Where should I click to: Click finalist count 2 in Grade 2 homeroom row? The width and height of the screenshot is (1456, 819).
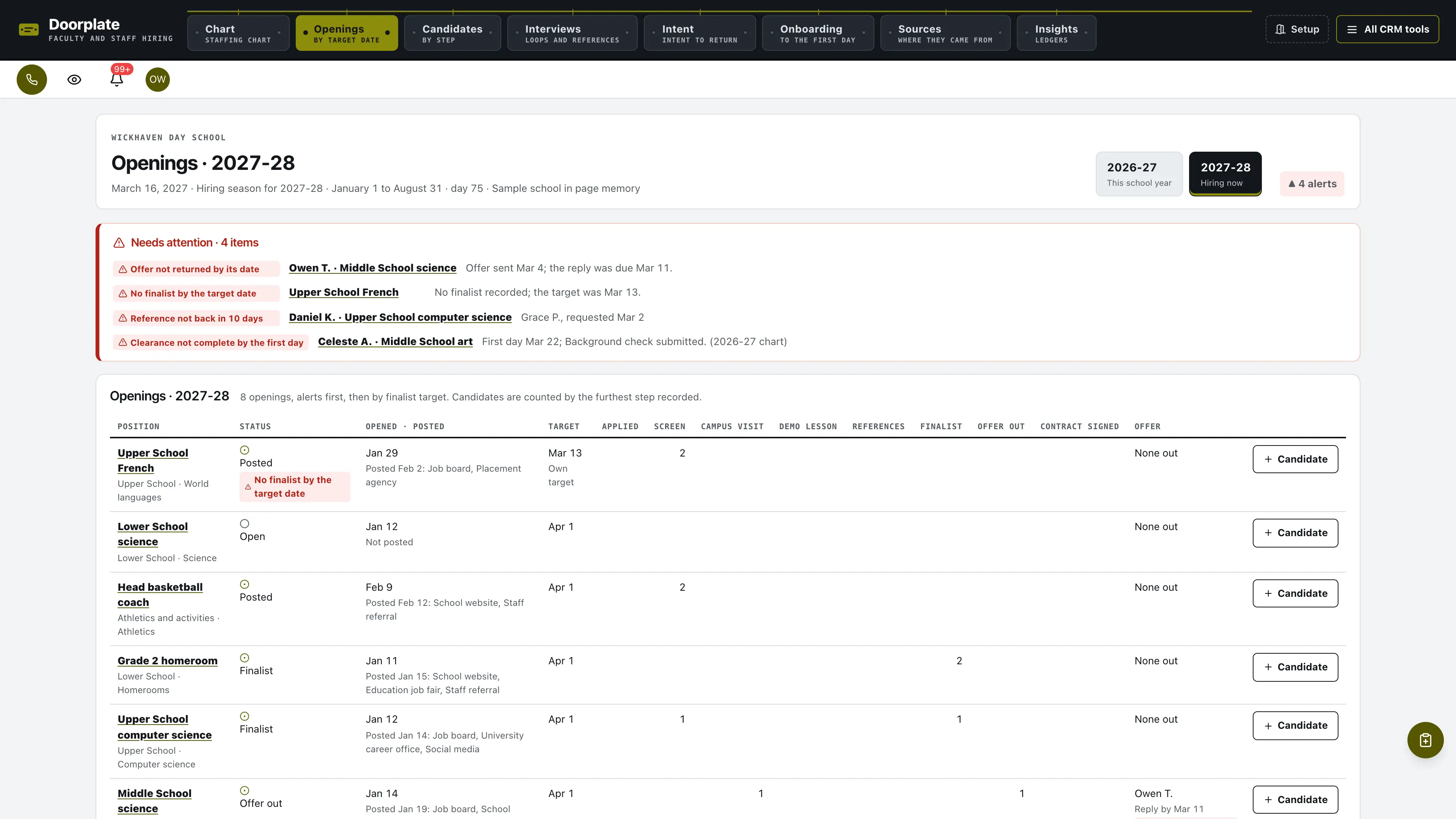pyautogui.click(x=959, y=661)
